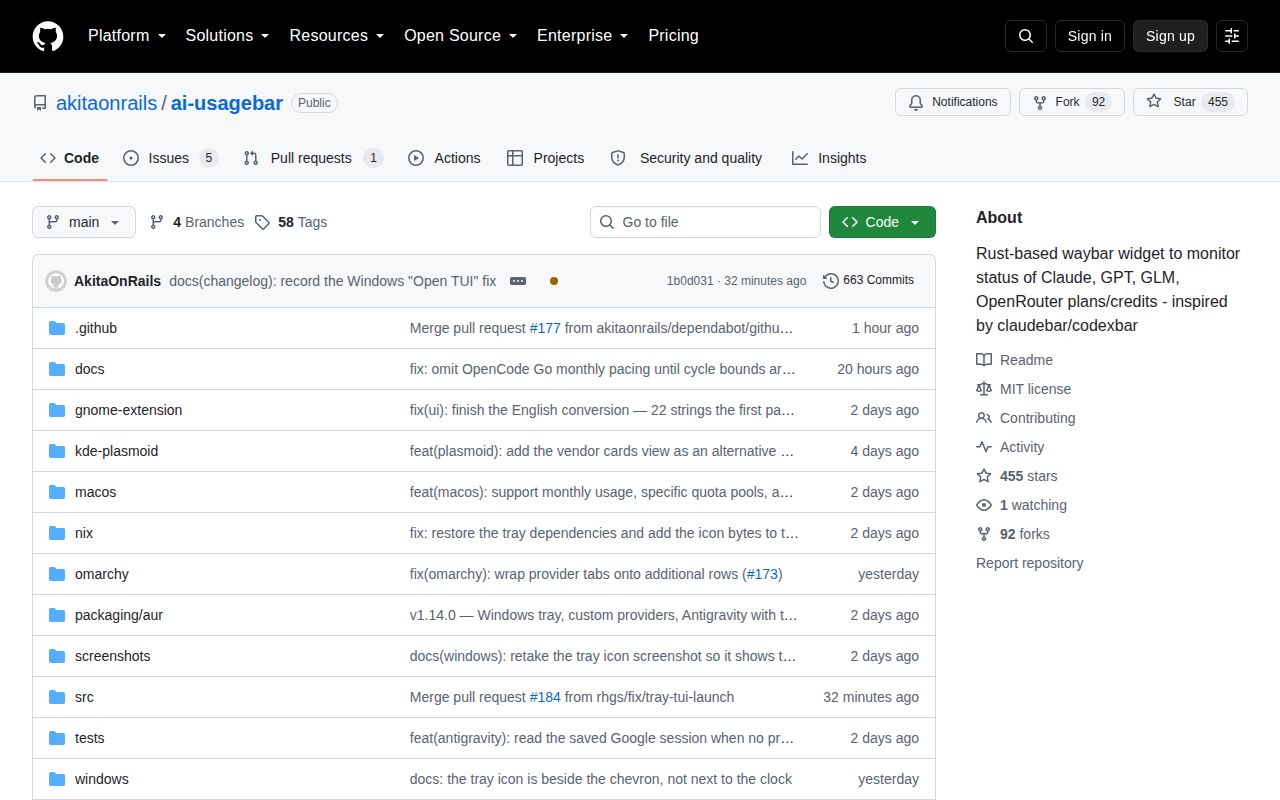Open the Readme link in About

(x=1015, y=360)
